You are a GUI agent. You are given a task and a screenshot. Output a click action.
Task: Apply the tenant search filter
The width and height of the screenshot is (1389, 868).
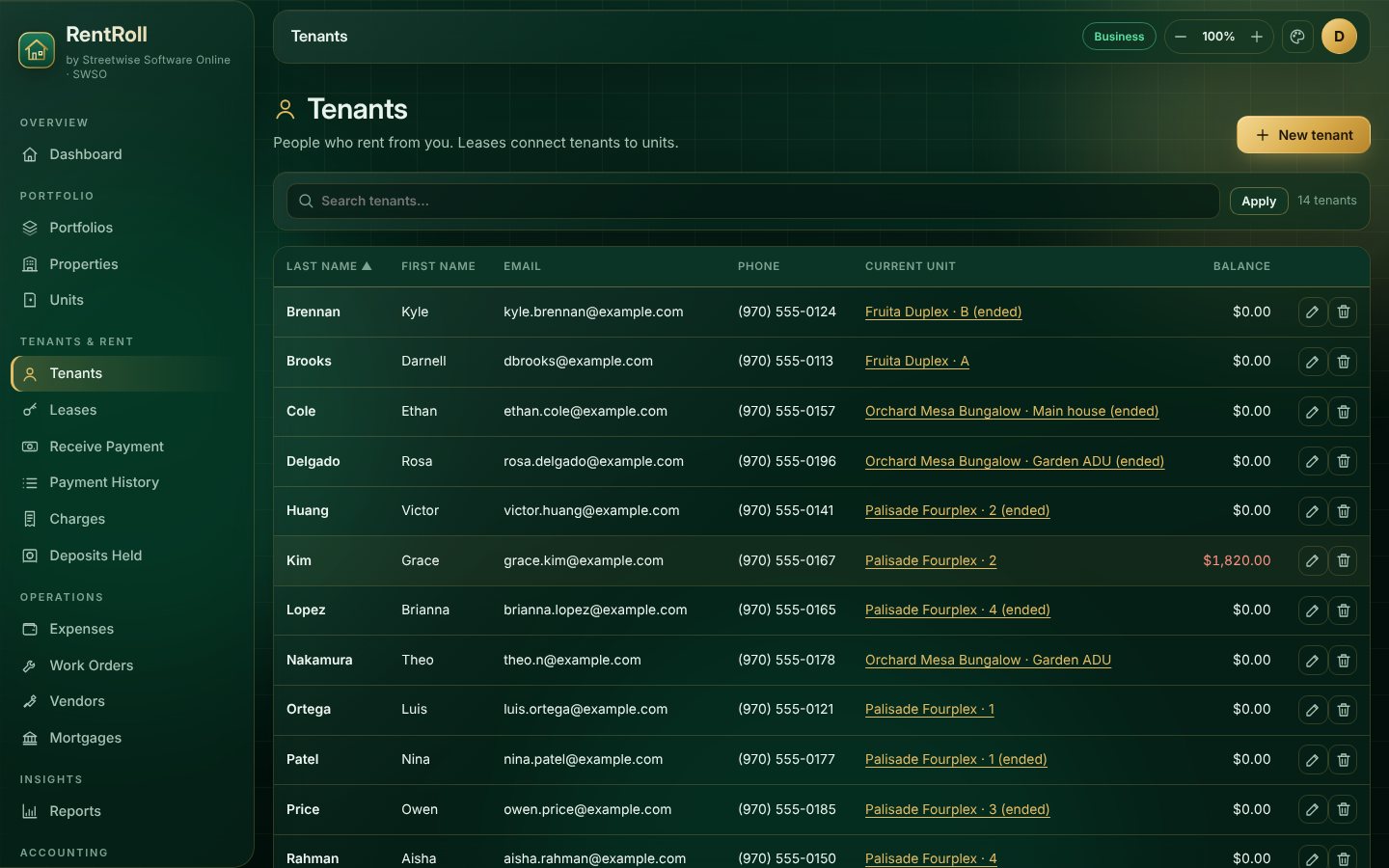[1259, 201]
